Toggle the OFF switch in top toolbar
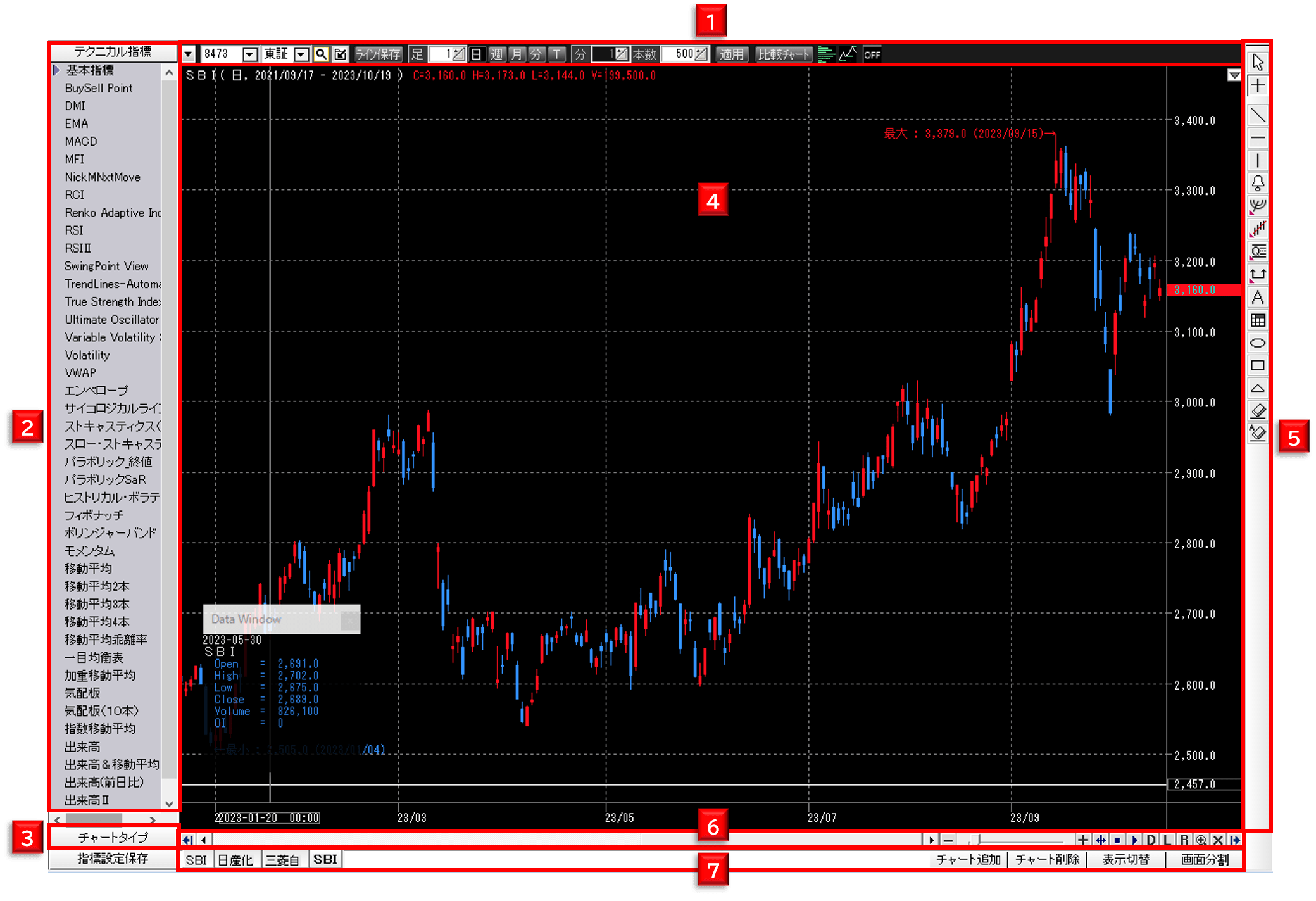 click(x=872, y=54)
